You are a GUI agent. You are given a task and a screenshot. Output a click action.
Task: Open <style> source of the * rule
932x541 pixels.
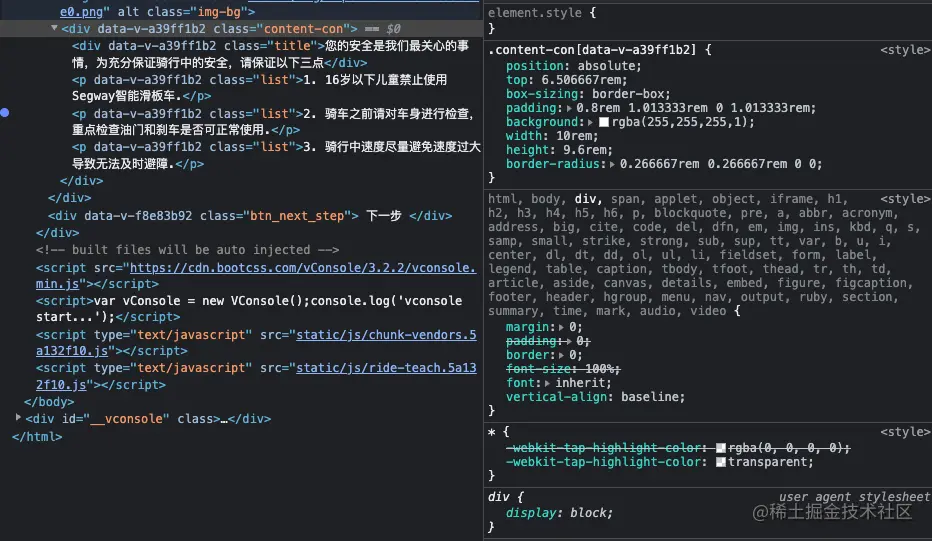pos(905,432)
